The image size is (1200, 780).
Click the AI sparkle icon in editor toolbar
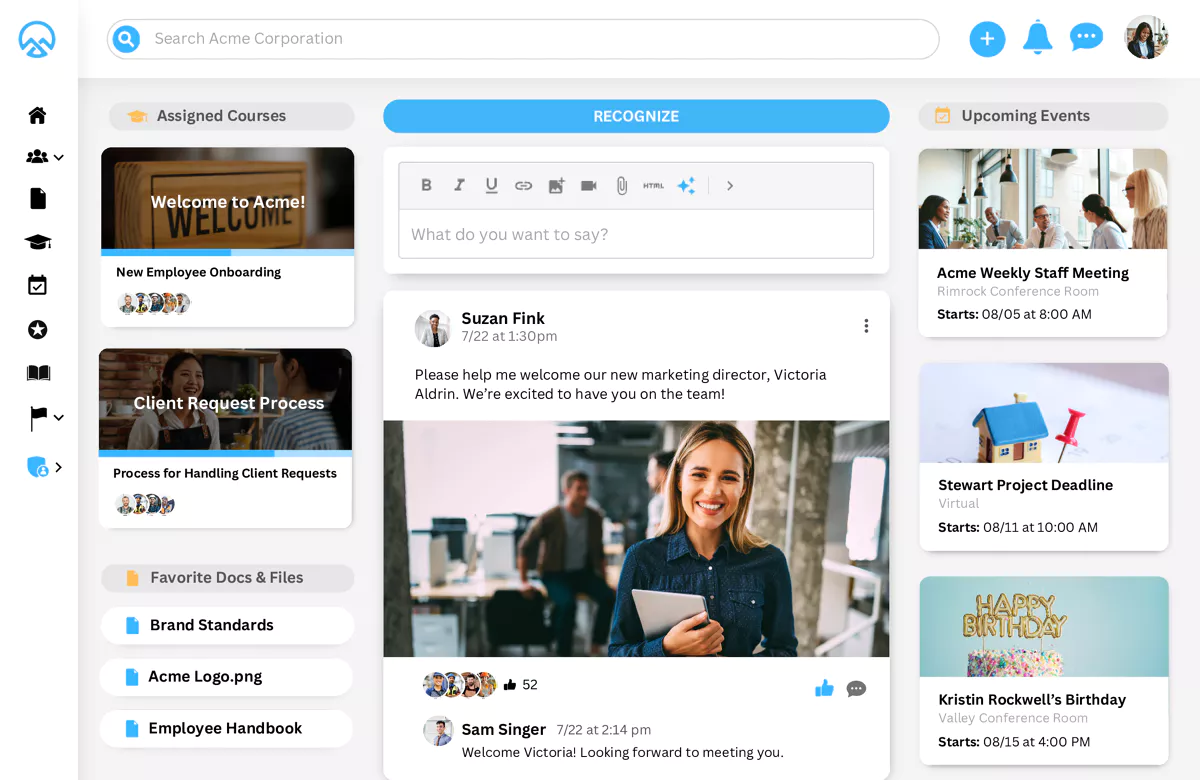click(686, 186)
